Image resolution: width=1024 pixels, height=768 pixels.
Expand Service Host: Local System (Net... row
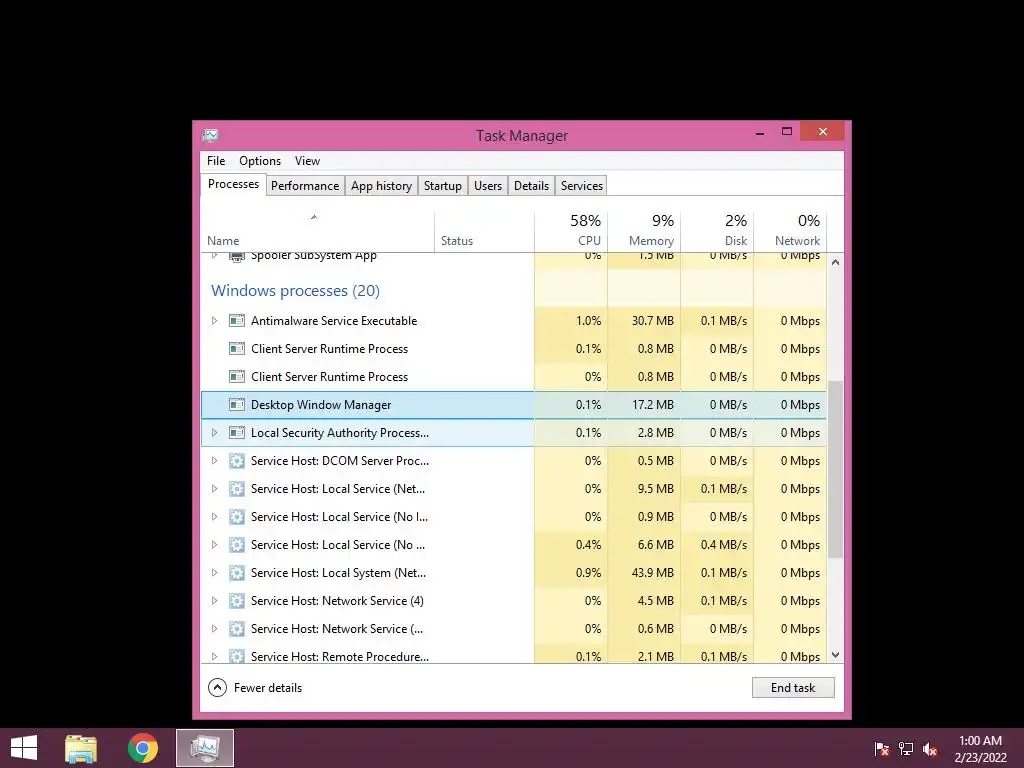pyautogui.click(x=214, y=573)
